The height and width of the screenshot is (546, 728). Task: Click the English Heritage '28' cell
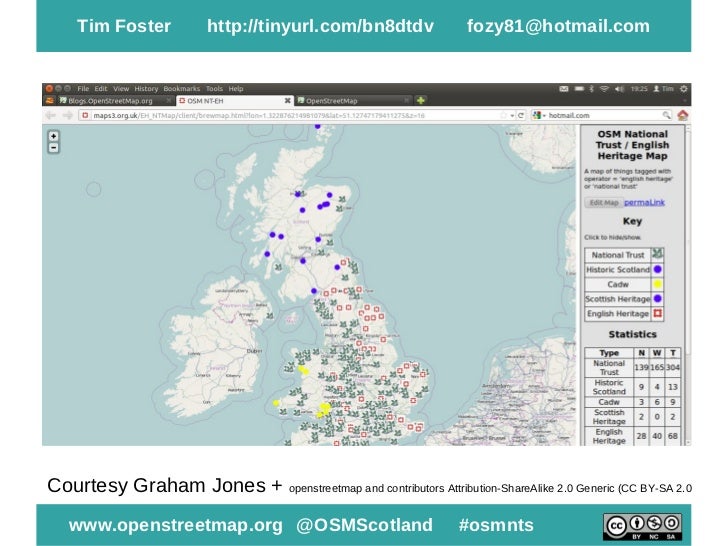tap(641, 436)
